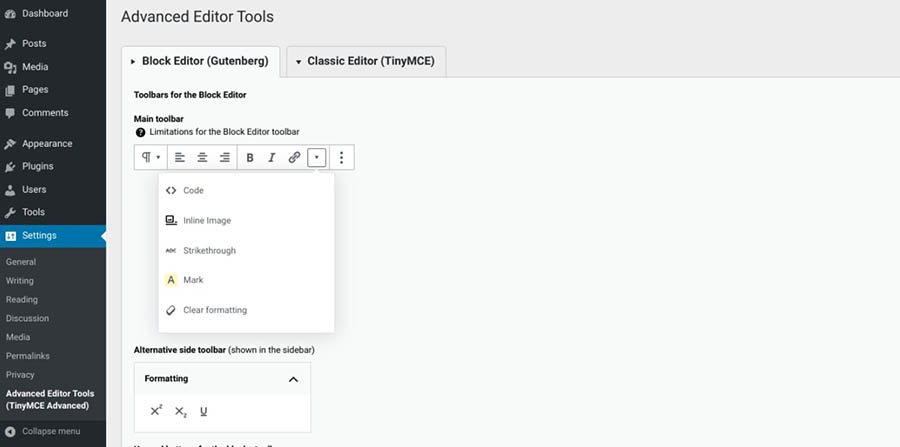
Task: Click the Limitations help question mark icon
Action: point(140,132)
